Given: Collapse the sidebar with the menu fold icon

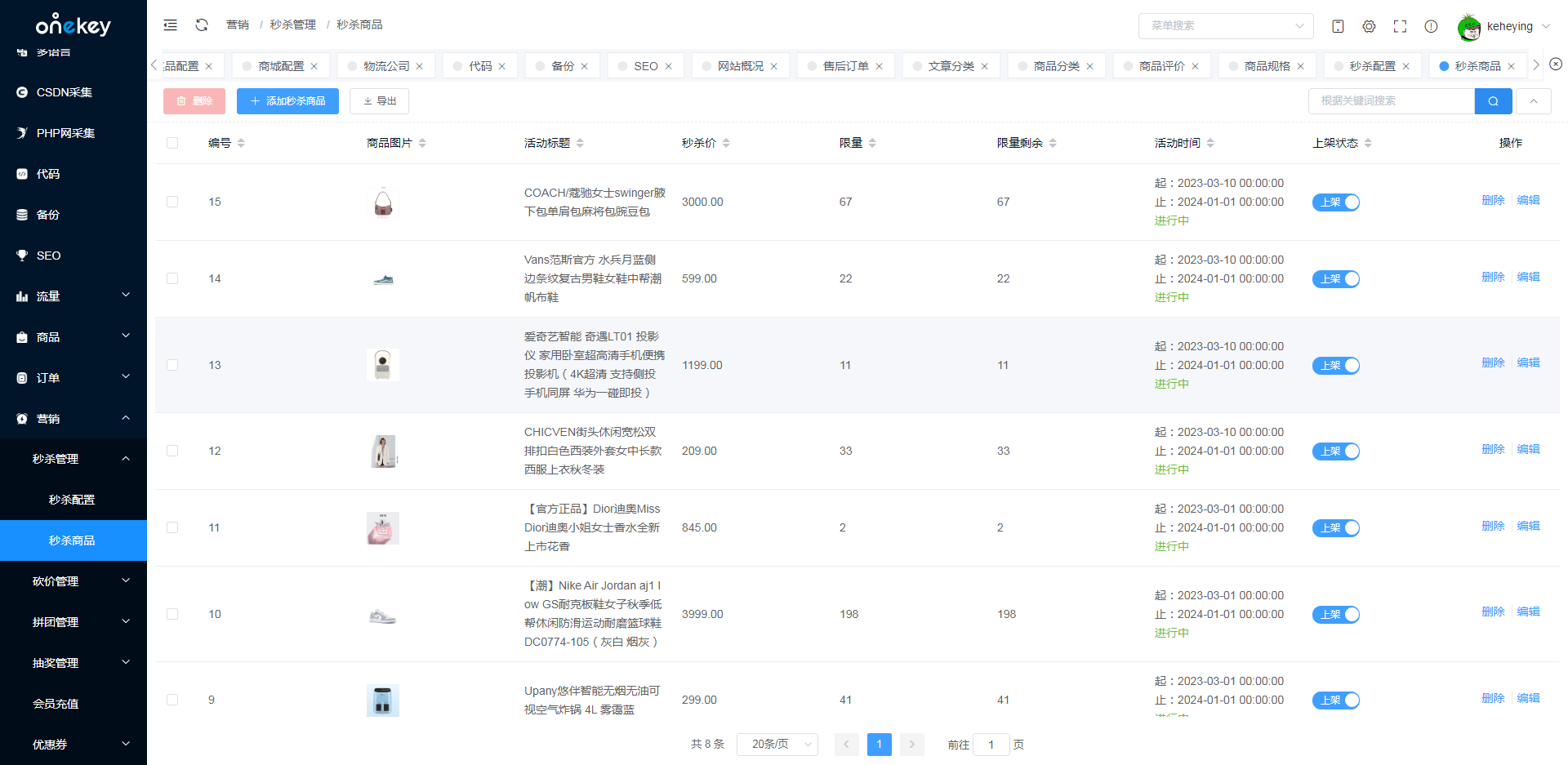Looking at the screenshot, I should click(x=170, y=25).
